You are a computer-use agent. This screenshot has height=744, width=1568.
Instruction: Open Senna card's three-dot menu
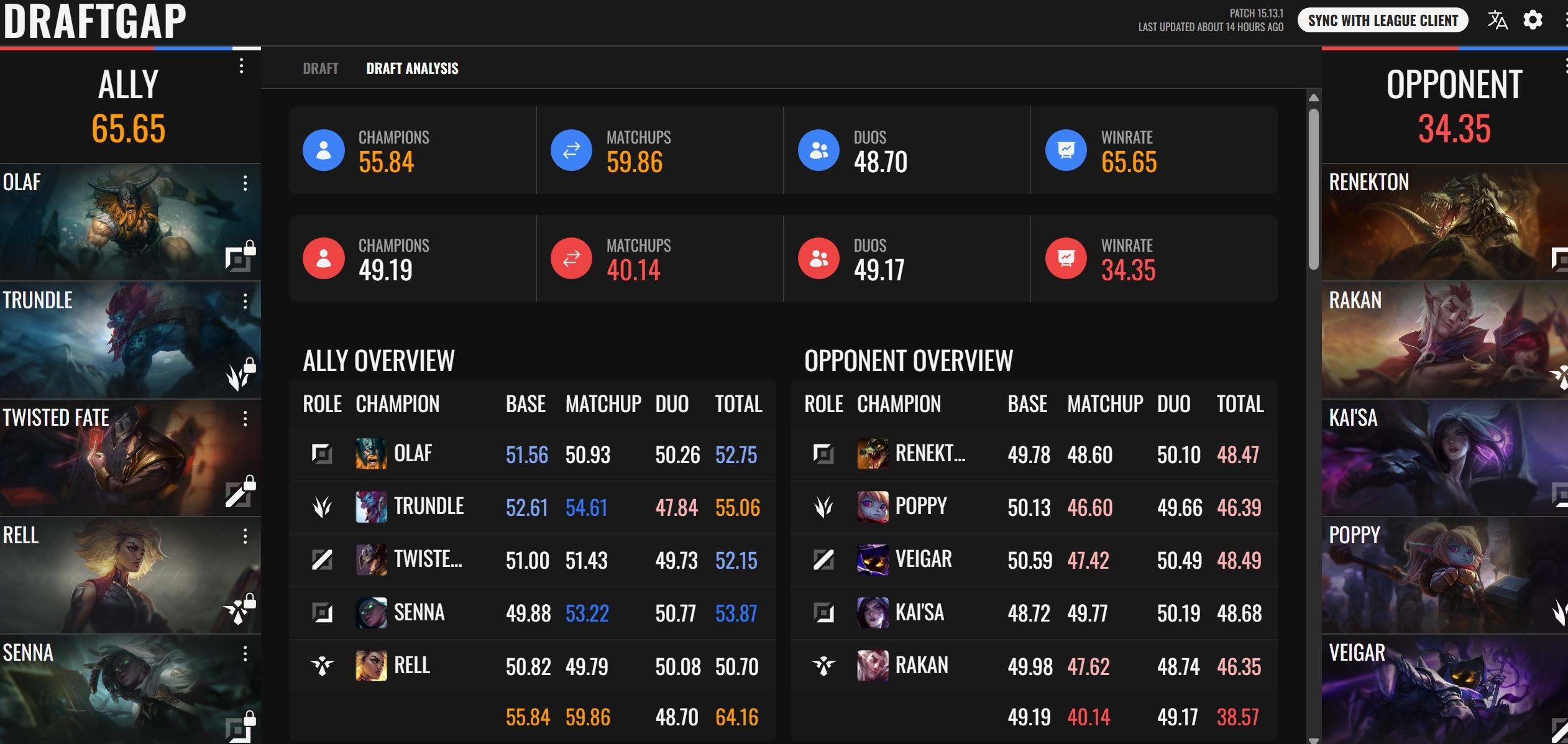(x=245, y=653)
